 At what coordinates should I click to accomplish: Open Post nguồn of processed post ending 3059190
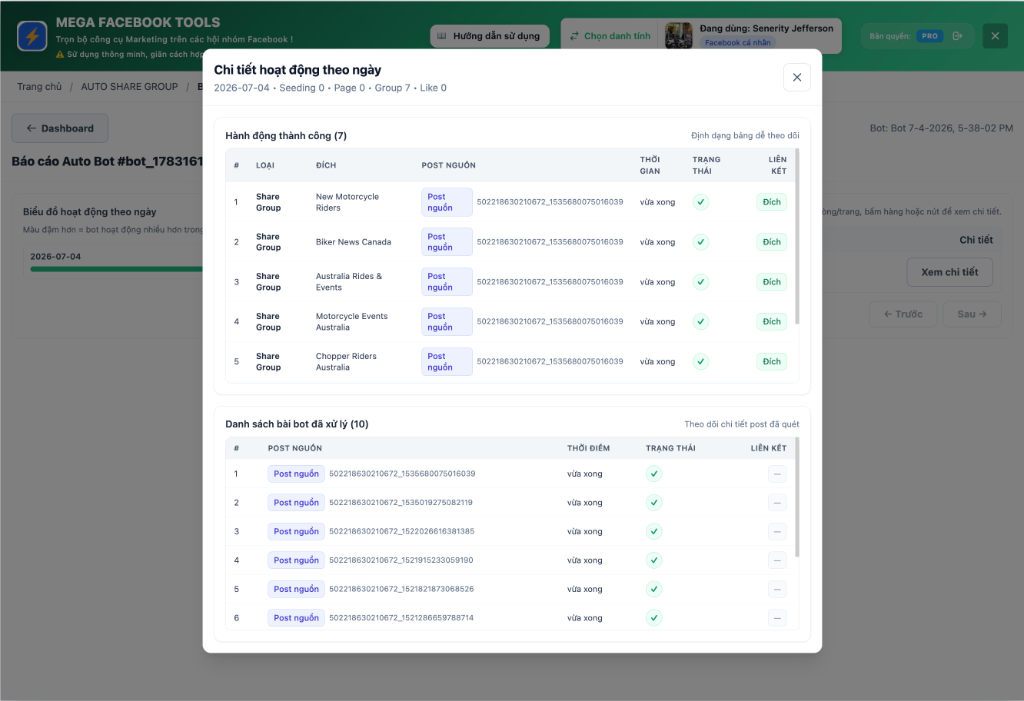[296, 560]
